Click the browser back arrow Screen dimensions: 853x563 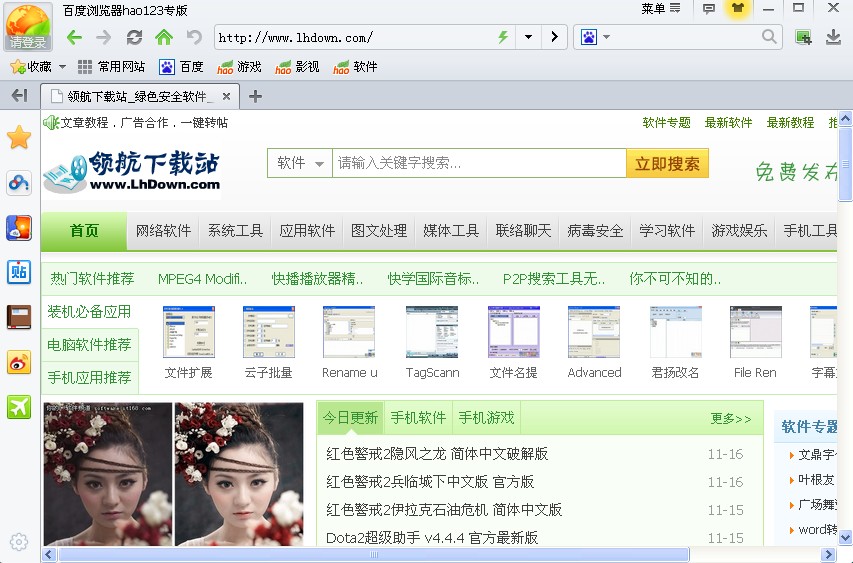75,38
